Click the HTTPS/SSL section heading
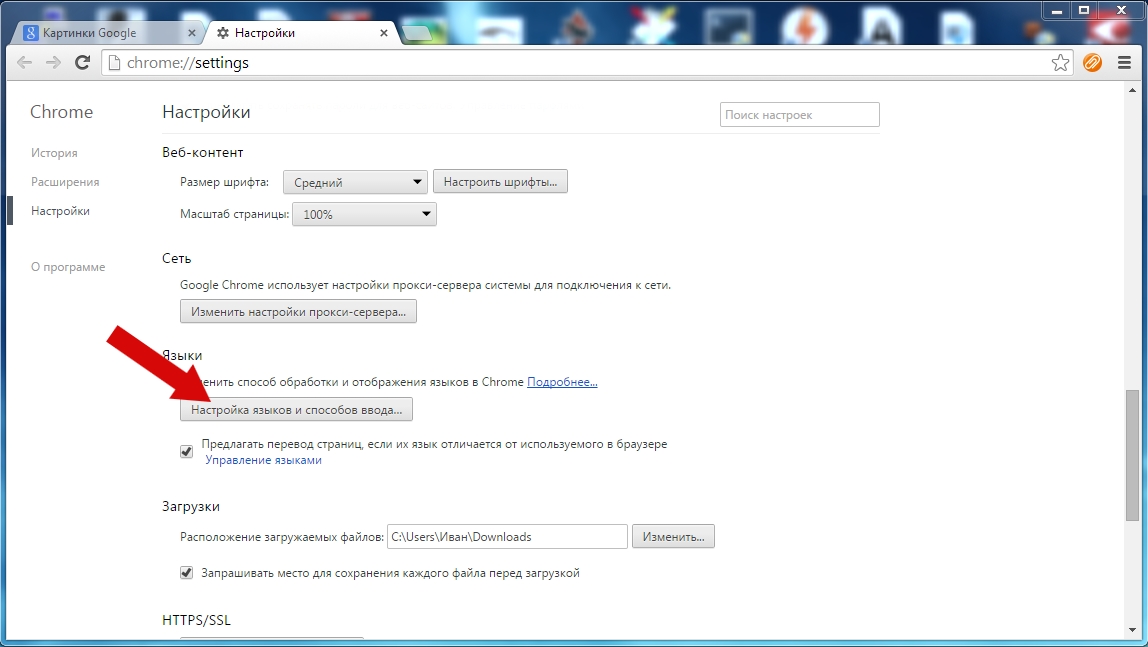1148x647 pixels. [196, 620]
